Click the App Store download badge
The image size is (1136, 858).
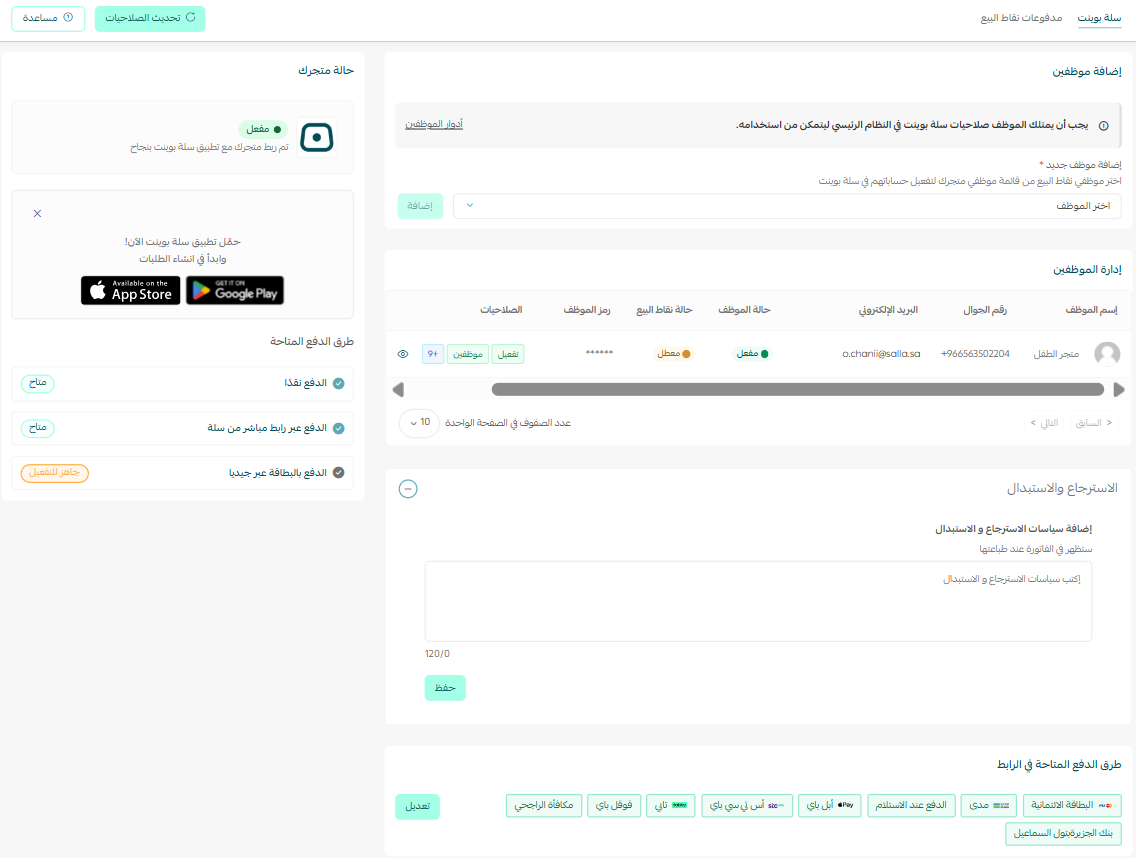click(x=130, y=291)
